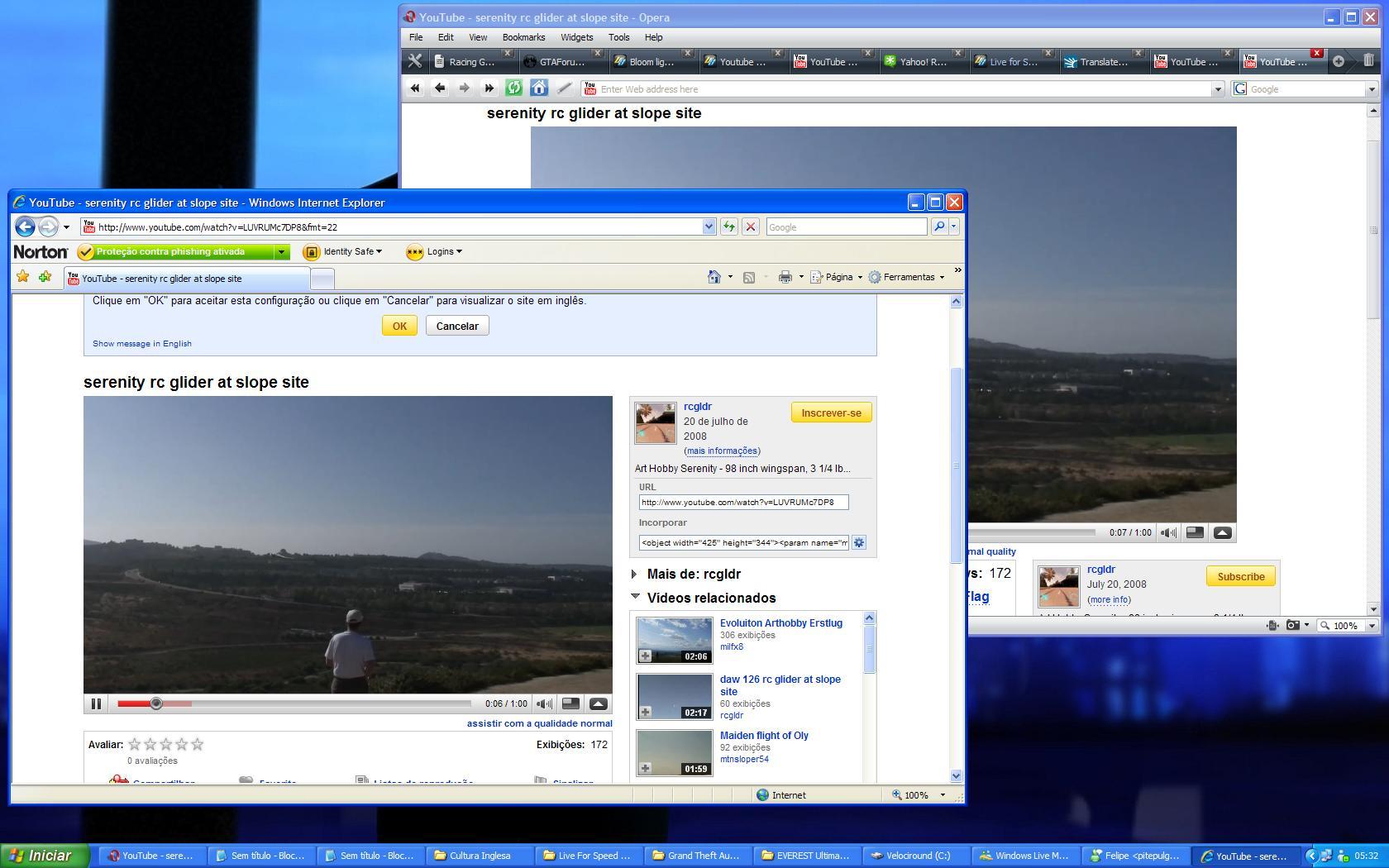The width and height of the screenshot is (1389, 868).
Task: Add Evoluiton Arthobby video to quicklist
Action: pyautogui.click(x=645, y=656)
